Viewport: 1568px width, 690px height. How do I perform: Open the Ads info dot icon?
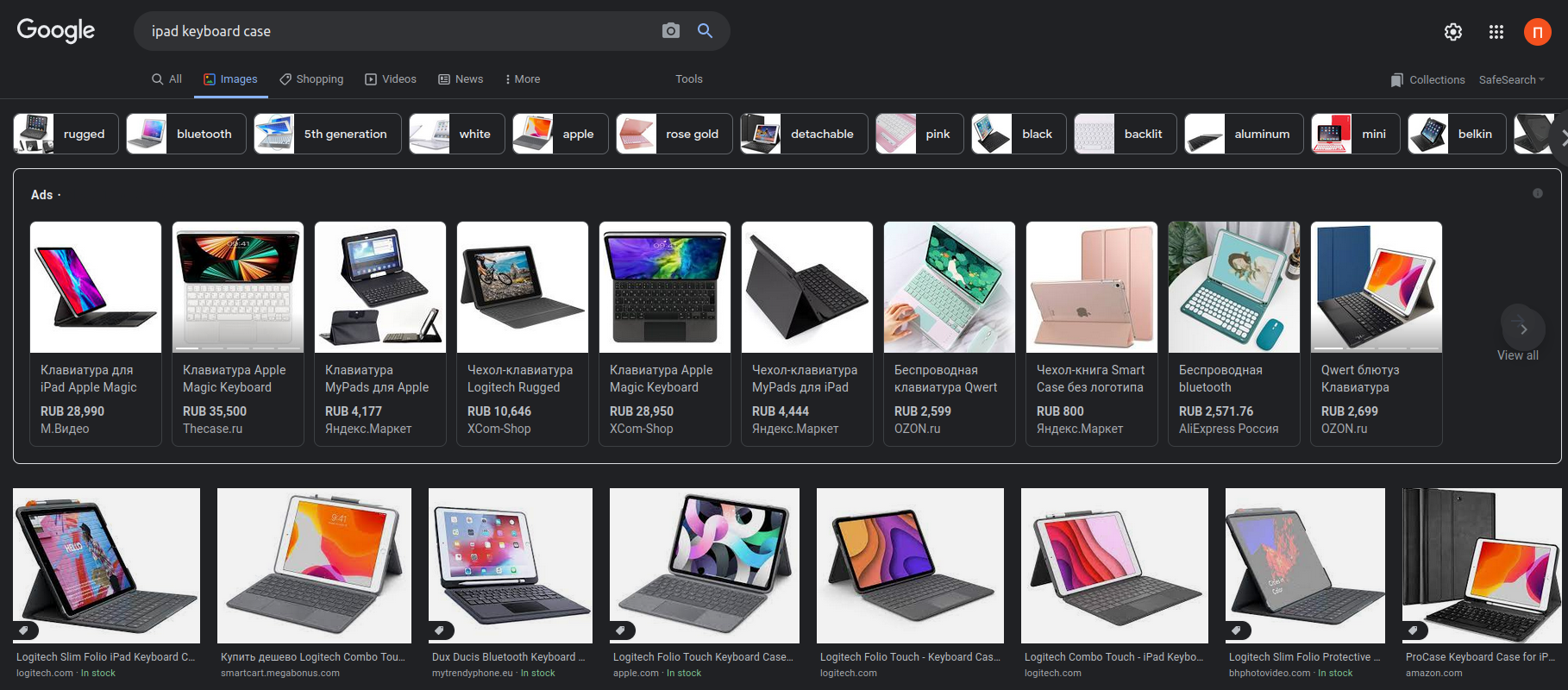click(x=1537, y=193)
